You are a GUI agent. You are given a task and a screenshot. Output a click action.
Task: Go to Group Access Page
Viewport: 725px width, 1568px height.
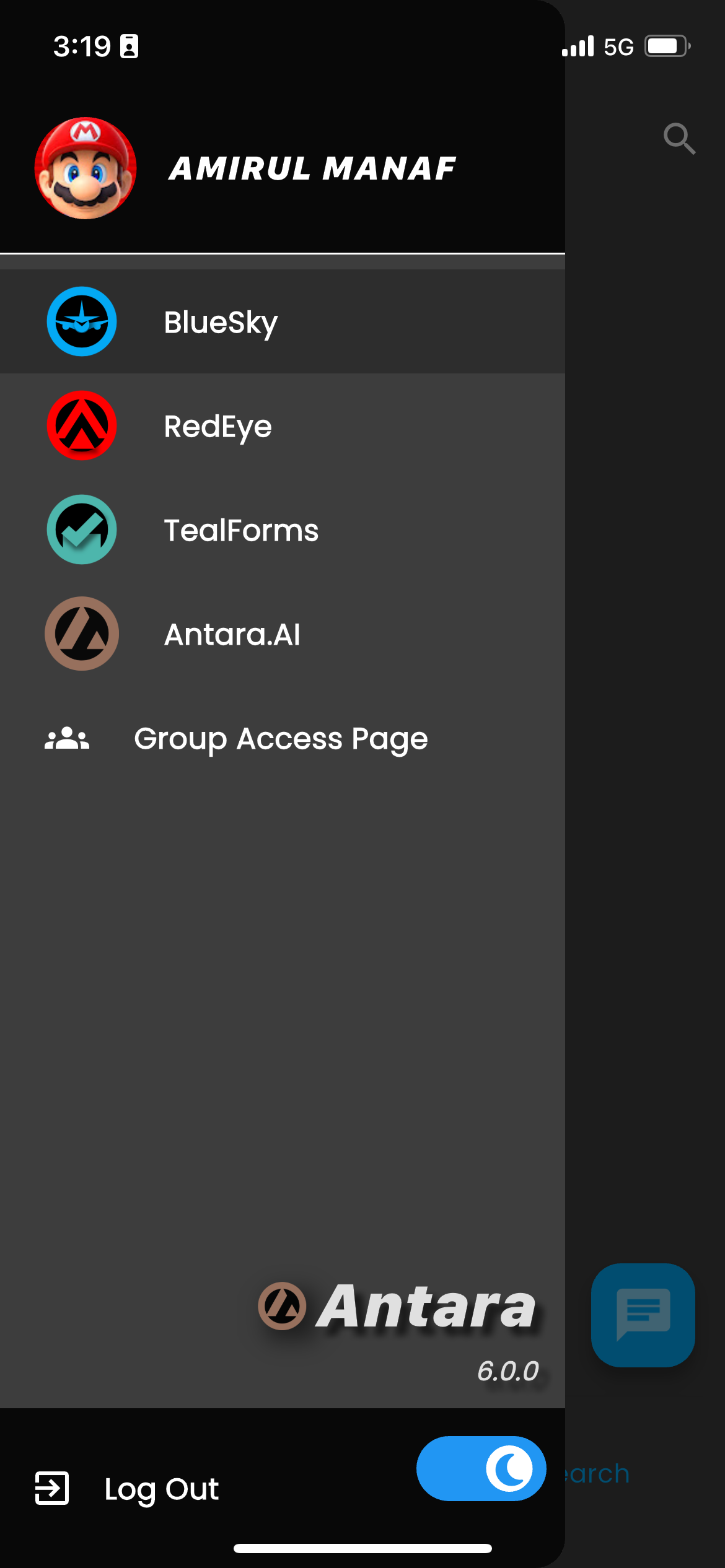281,739
